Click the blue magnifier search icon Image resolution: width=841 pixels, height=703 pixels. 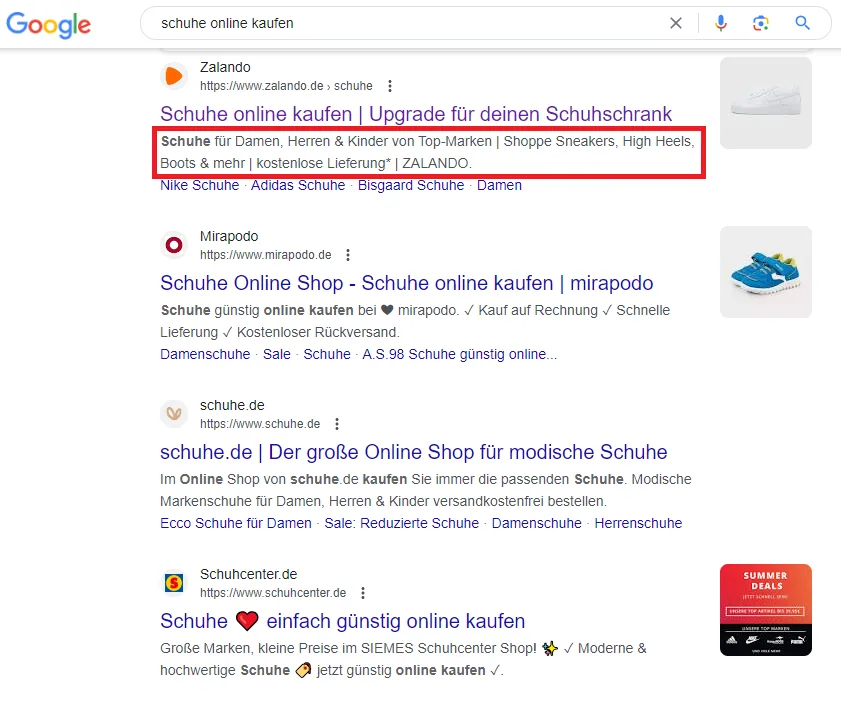point(802,23)
